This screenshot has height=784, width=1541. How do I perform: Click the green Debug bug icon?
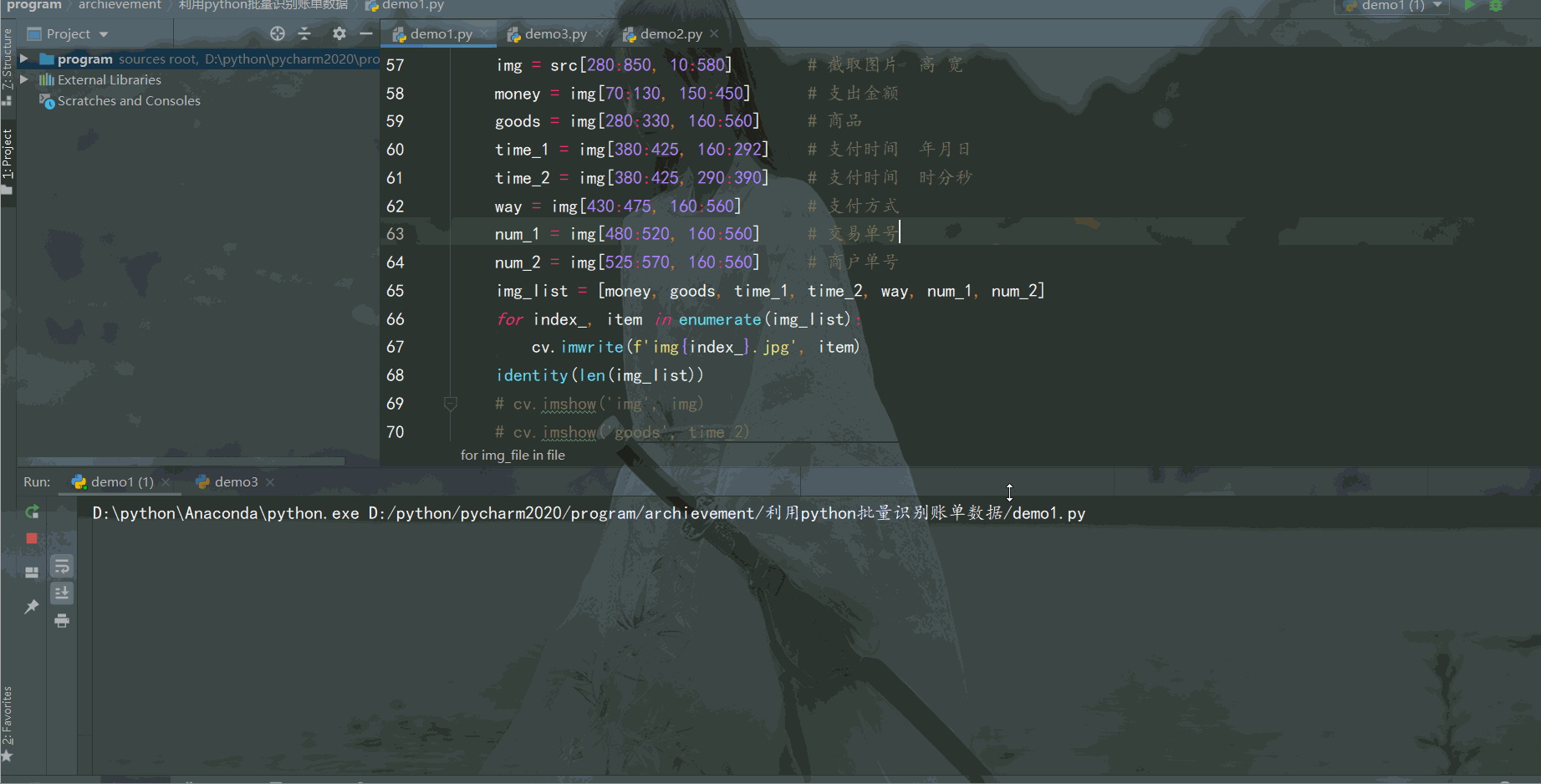pos(1496,6)
